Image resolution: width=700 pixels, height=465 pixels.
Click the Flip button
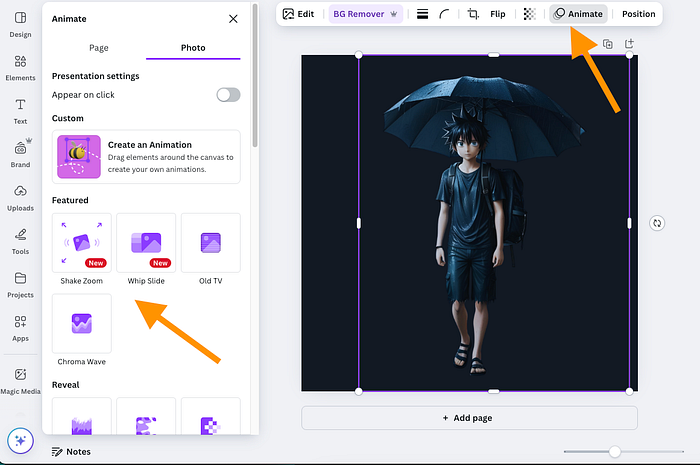pyautogui.click(x=498, y=14)
